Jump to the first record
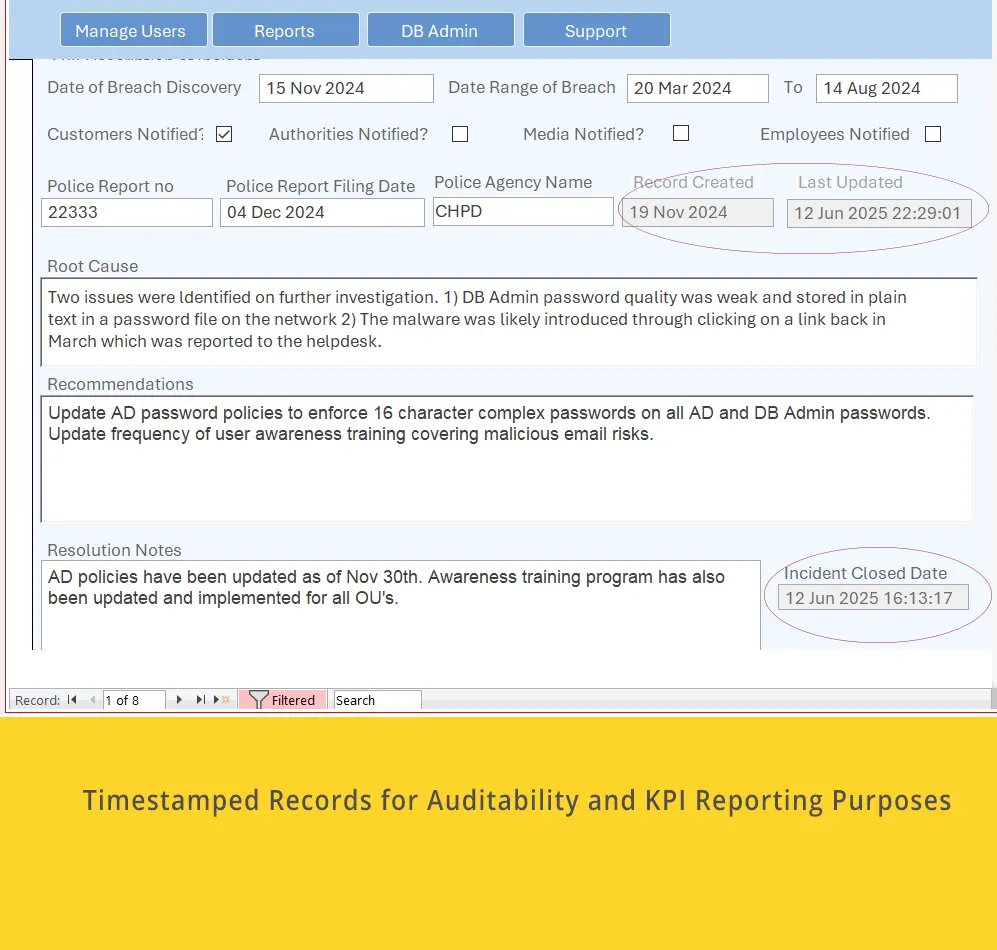The width and height of the screenshot is (997, 950). tap(73, 700)
